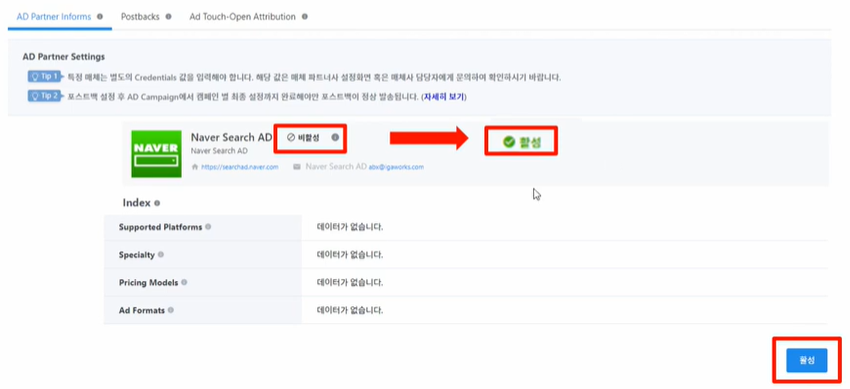Click info icon beside Postbacks tab
The height and width of the screenshot is (389, 850).
click(168, 17)
